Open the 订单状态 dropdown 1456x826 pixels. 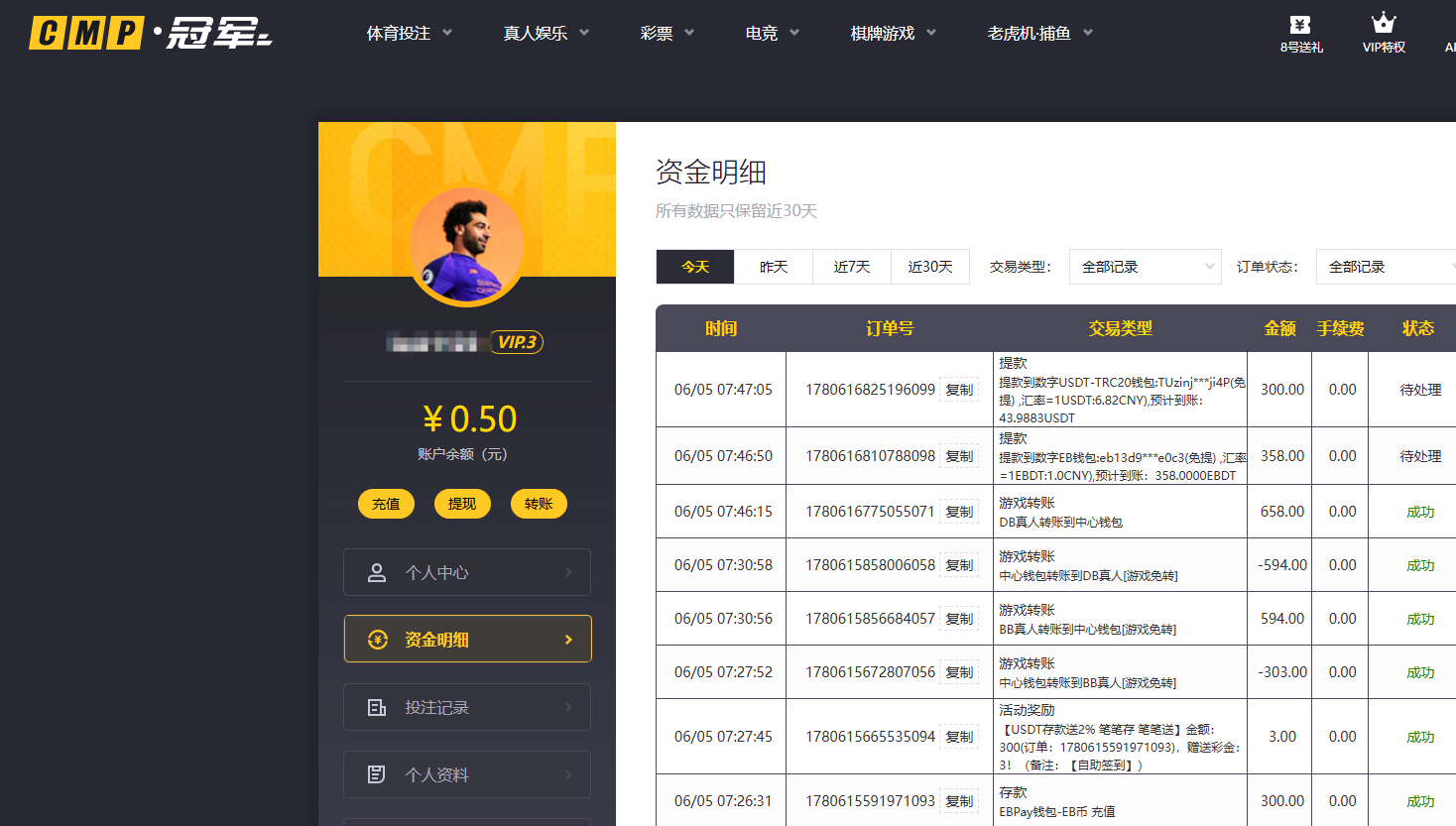pyautogui.click(x=1386, y=267)
